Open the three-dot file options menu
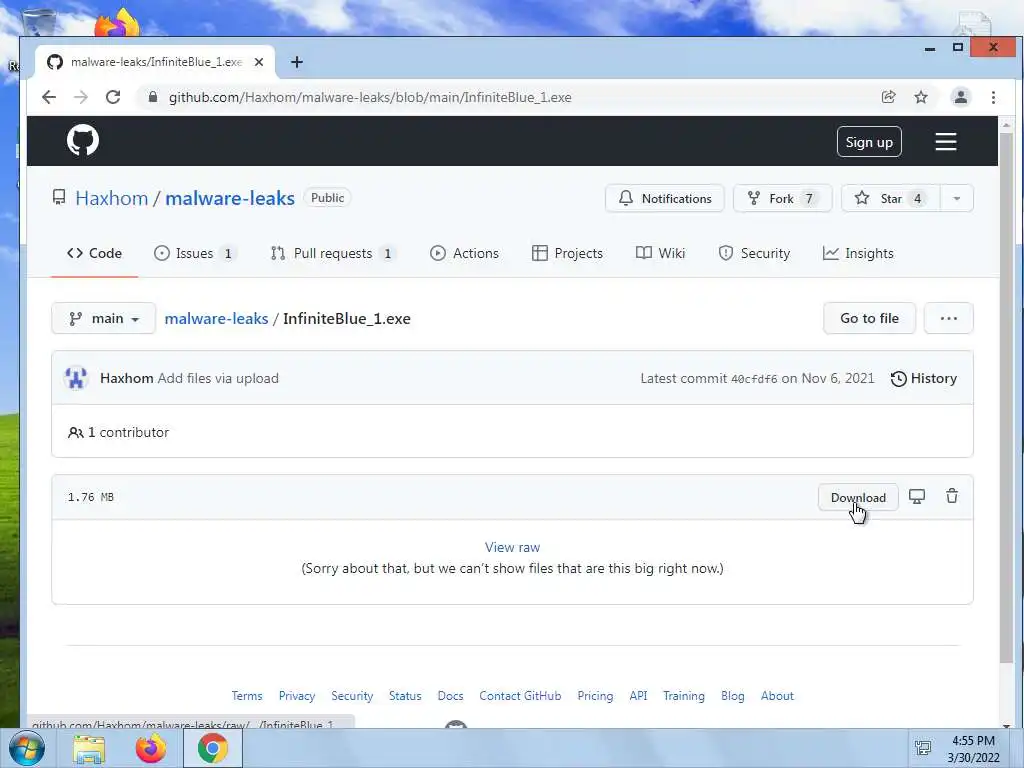 tap(948, 319)
